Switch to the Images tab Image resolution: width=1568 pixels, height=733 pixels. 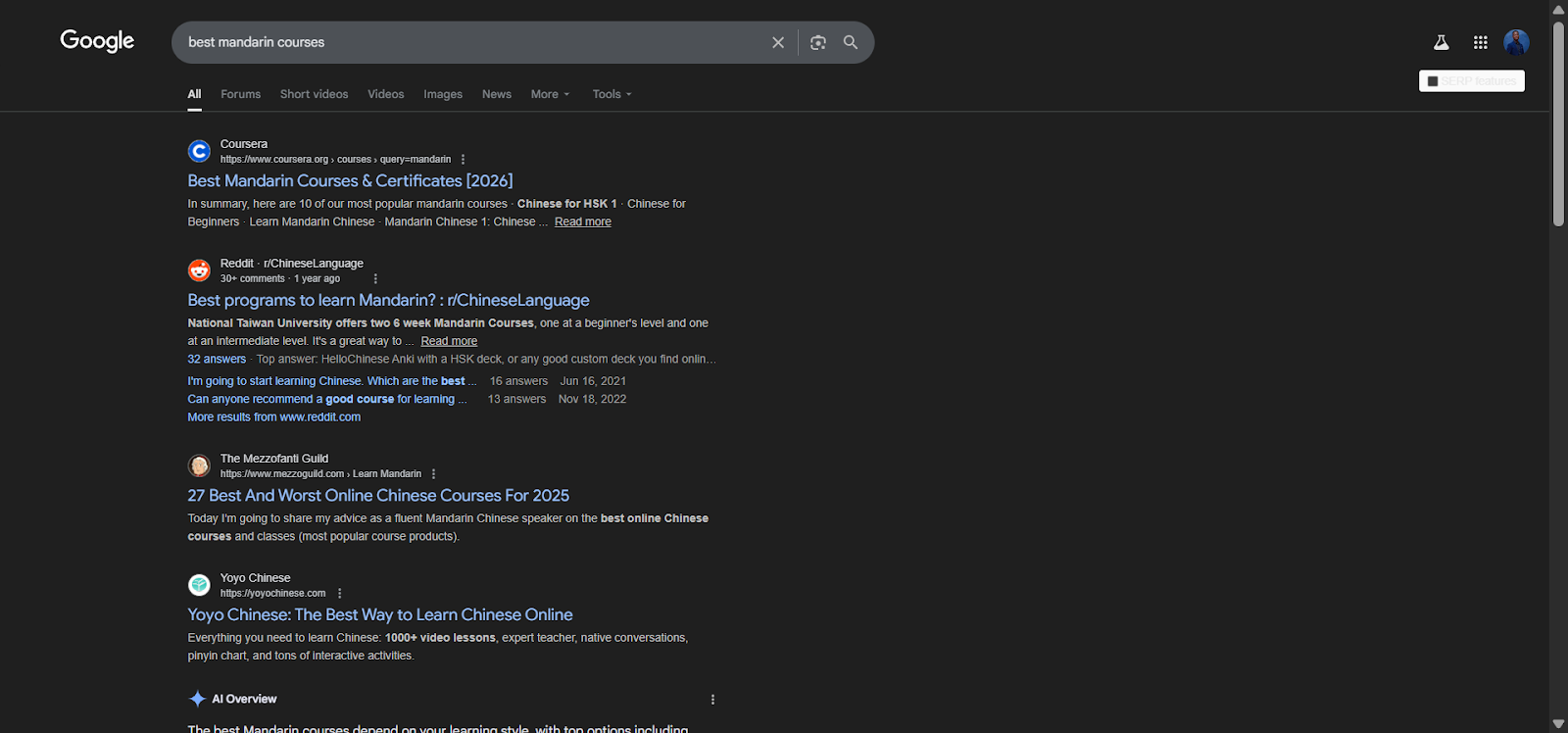pos(443,94)
